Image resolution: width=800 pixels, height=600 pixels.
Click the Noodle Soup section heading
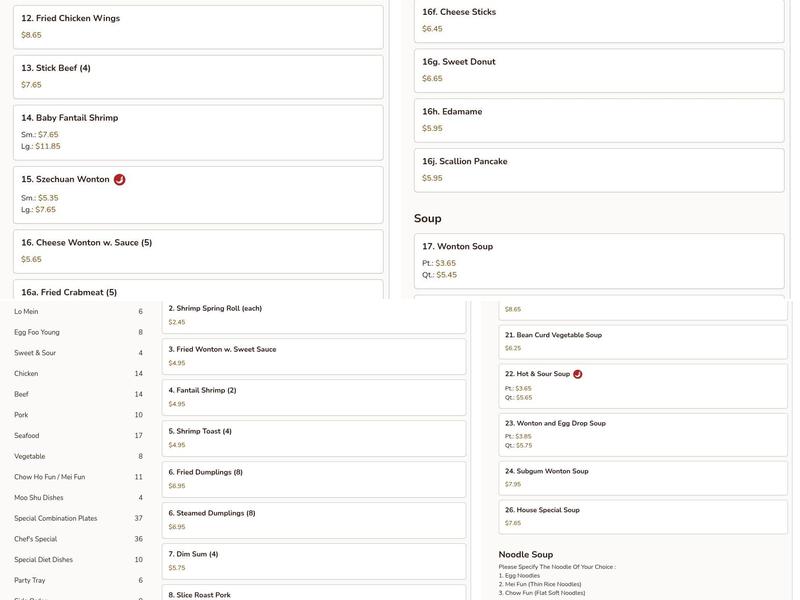point(526,555)
